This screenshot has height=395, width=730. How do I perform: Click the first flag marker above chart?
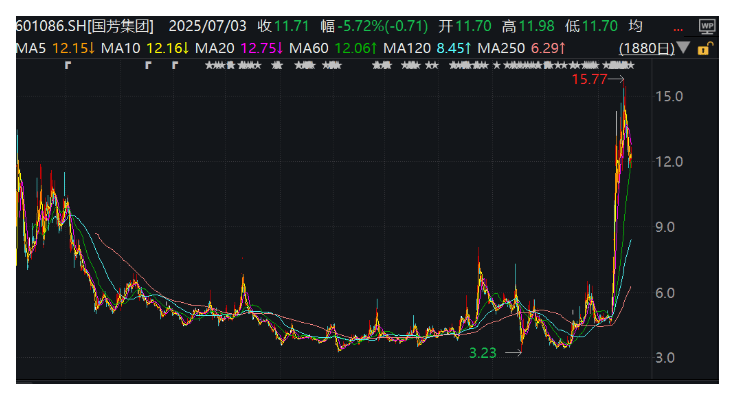(x=68, y=65)
